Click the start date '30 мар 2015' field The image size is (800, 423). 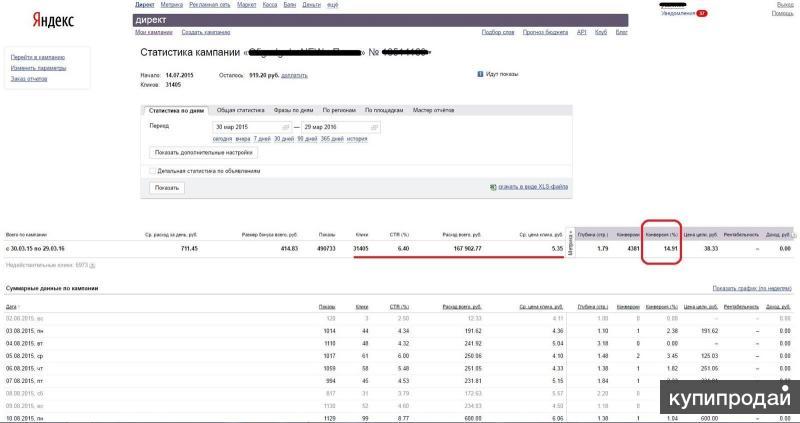247,127
